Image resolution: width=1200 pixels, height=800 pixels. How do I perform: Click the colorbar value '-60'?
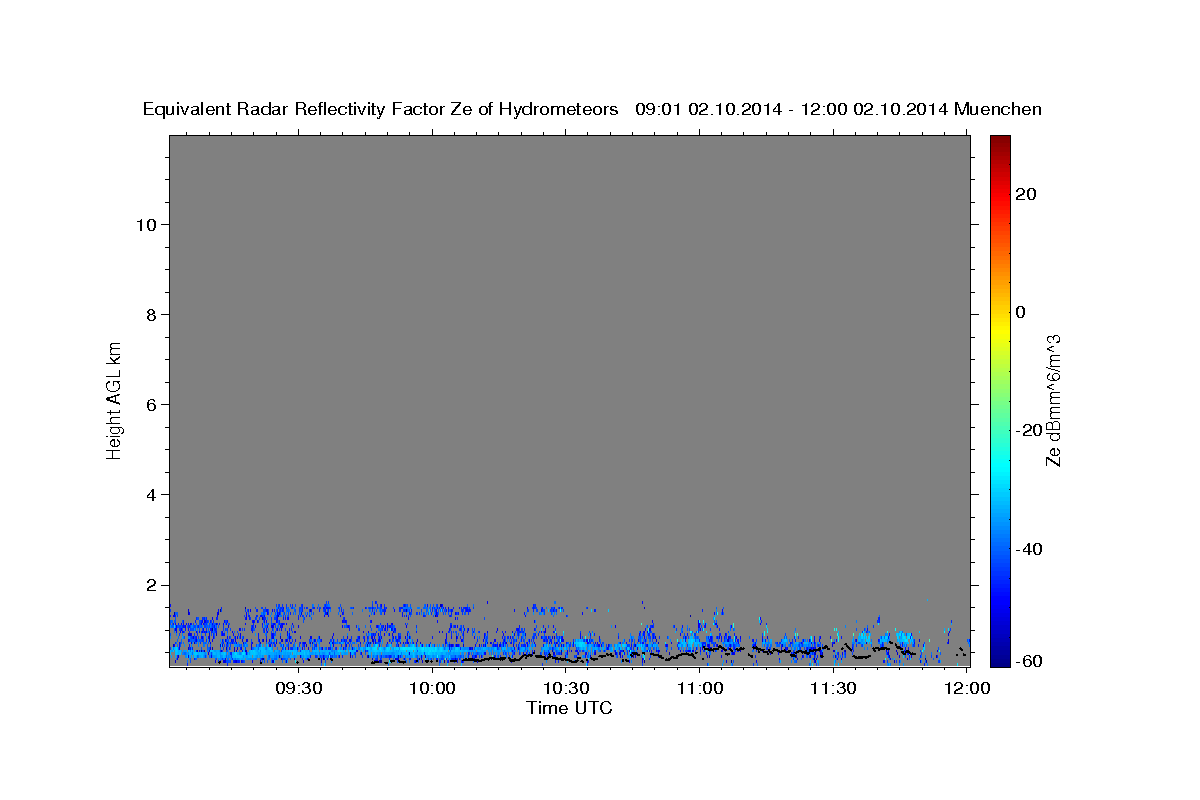(1030, 661)
